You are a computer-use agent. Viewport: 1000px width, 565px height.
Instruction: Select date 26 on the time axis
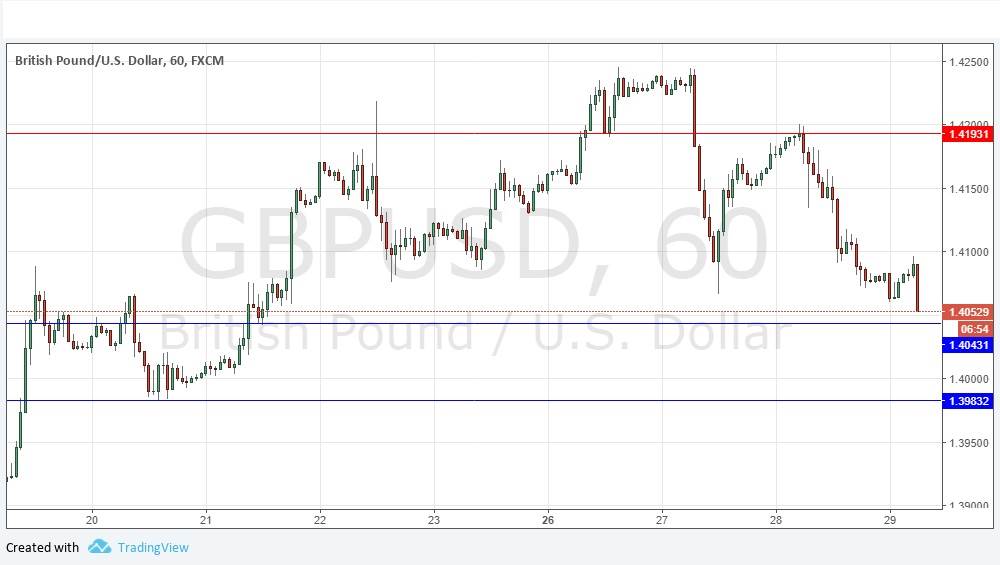click(548, 520)
